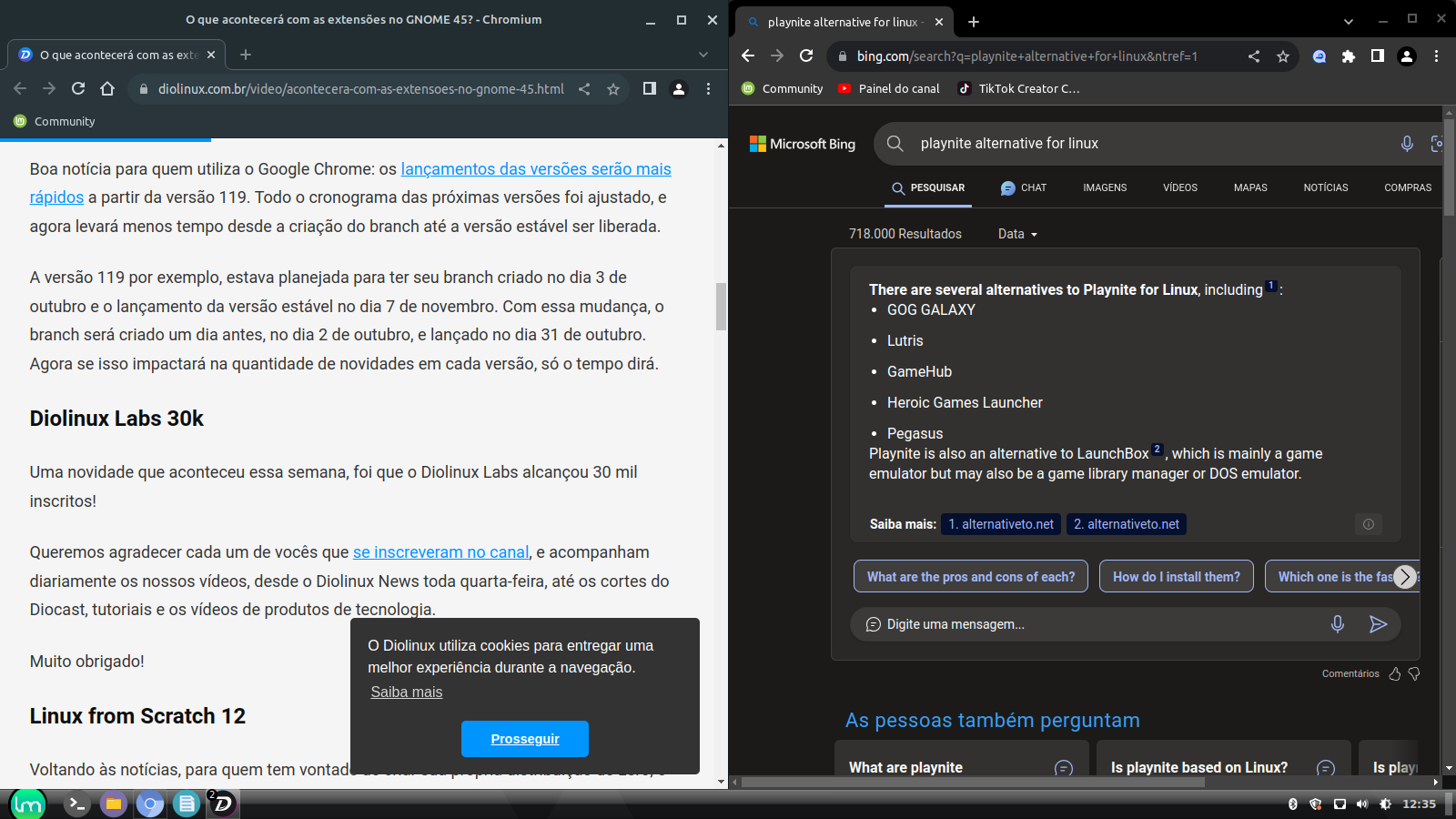Open 'TikTok Creator C...' bookmark
1456x819 pixels.
pos(1018,89)
